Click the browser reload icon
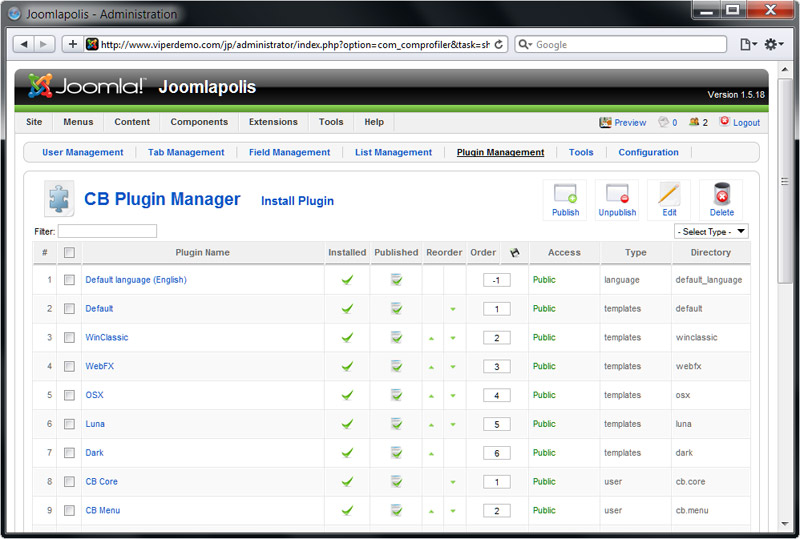The height and width of the screenshot is (539, 800). (x=498, y=44)
